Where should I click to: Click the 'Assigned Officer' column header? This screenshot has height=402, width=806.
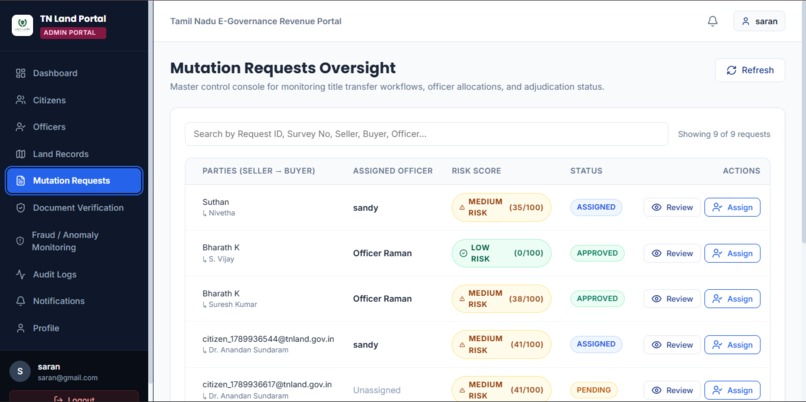(393, 171)
